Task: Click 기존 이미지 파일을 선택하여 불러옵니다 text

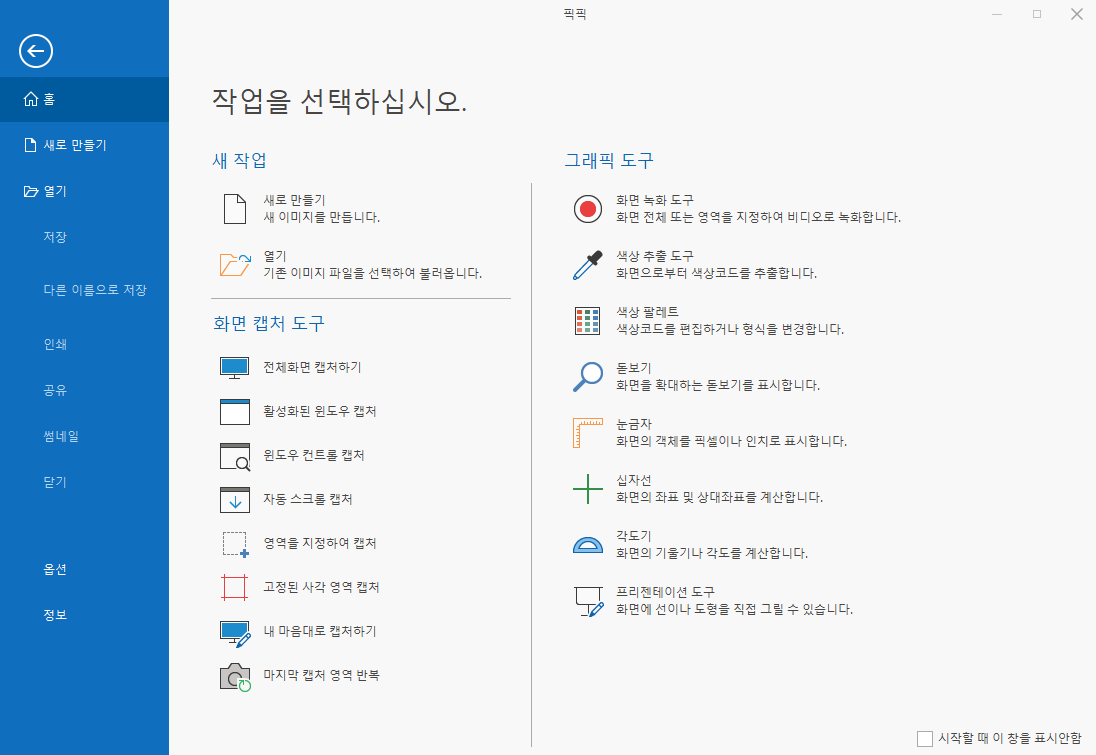Action: [x=373, y=273]
